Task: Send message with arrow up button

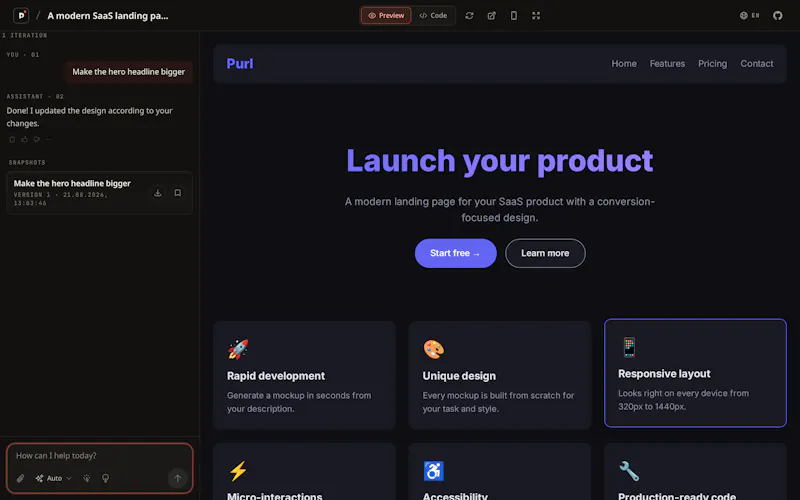Action: (x=178, y=479)
